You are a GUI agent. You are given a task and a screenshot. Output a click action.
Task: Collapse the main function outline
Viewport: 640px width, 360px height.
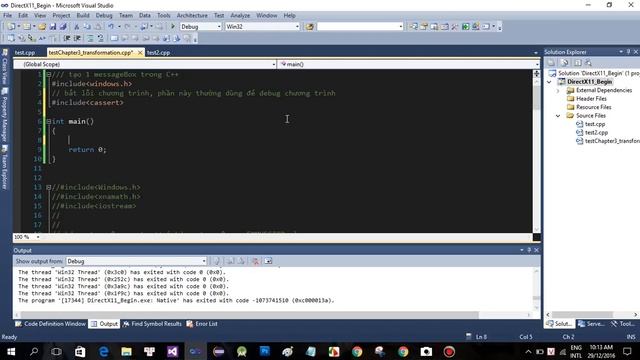click(x=49, y=121)
